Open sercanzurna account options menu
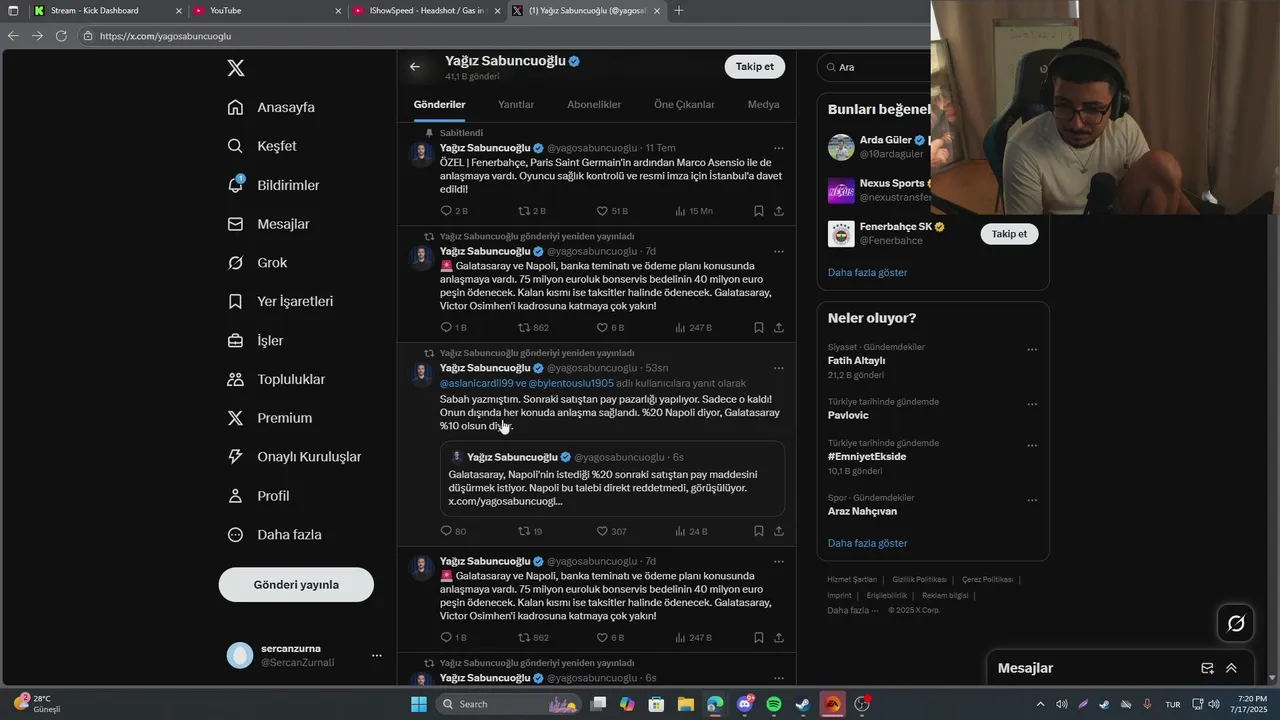The height and width of the screenshot is (720, 1280). [377, 656]
